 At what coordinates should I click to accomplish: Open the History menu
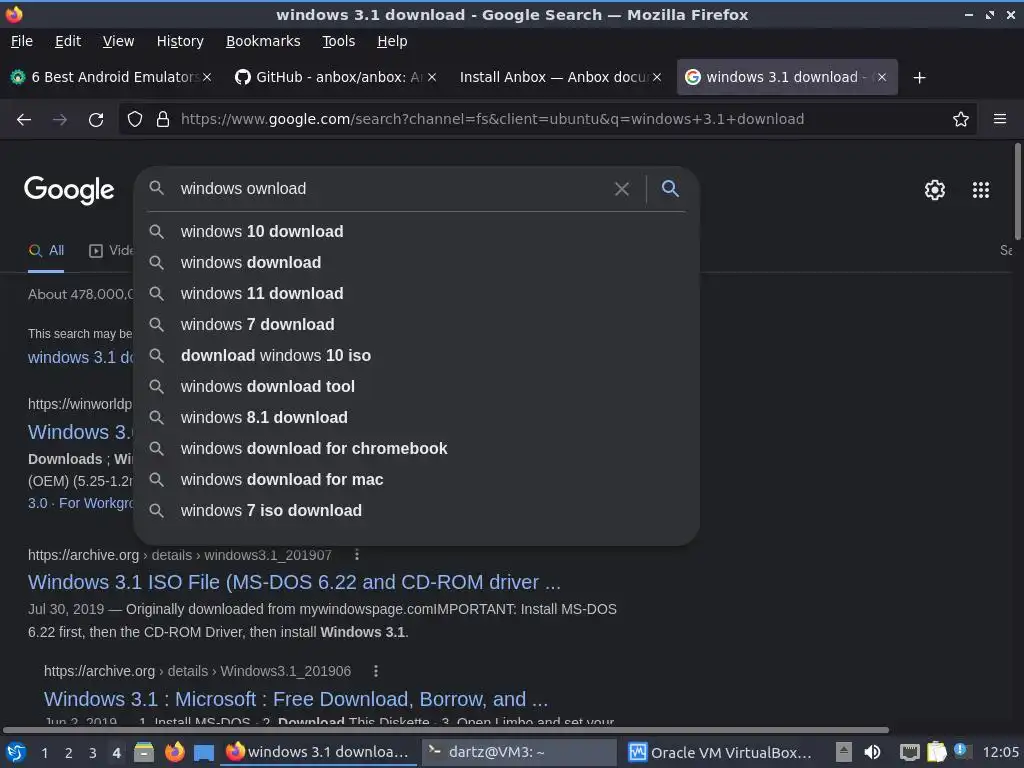click(180, 41)
